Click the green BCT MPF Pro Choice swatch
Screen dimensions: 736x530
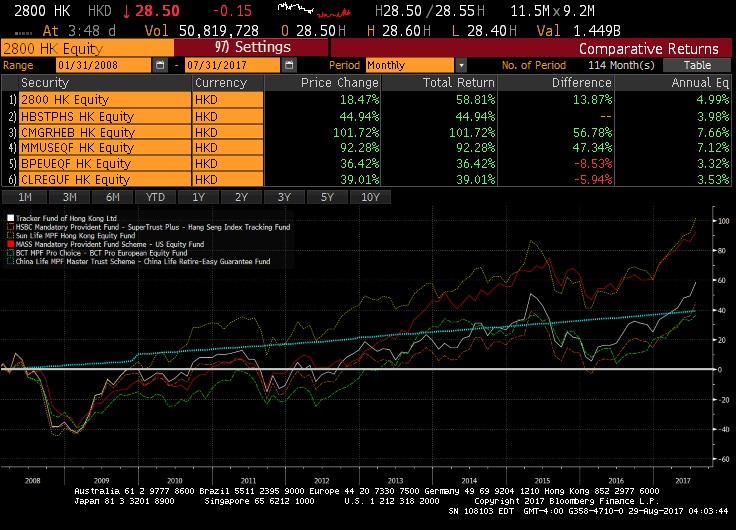10,253
